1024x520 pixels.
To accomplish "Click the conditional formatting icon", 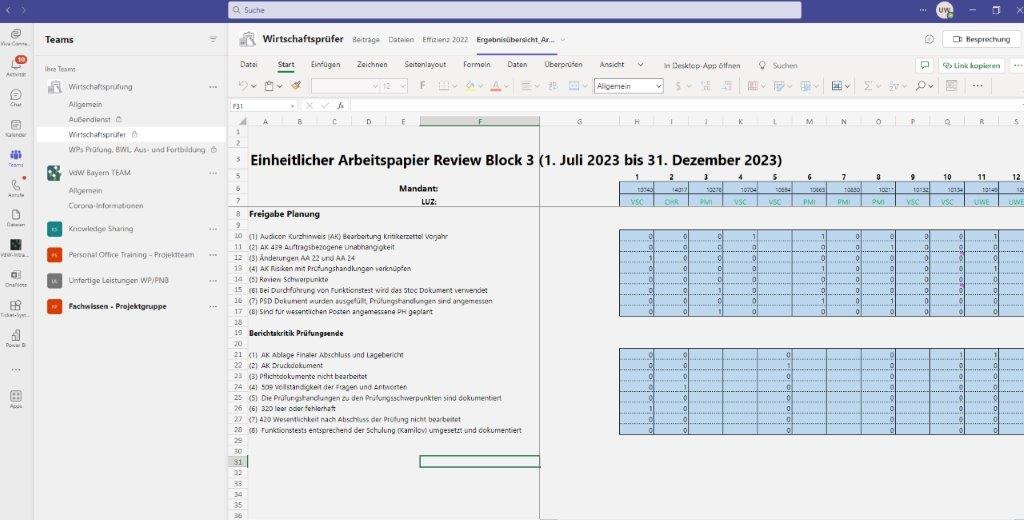I will [752, 86].
